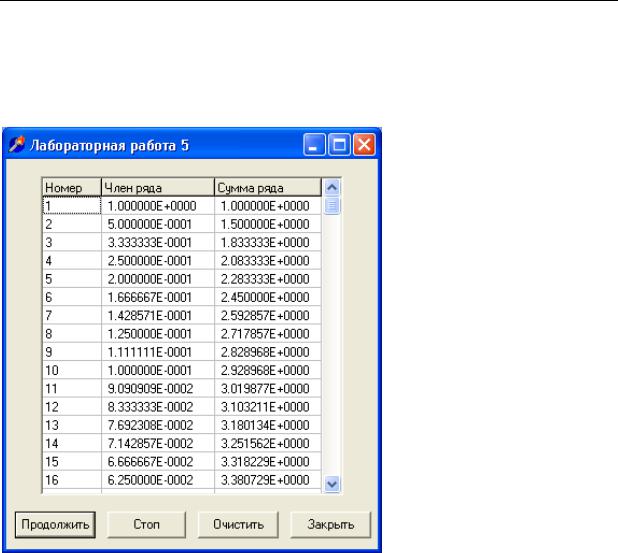Select the sum cell 3.019877E+0000

[268, 388]
